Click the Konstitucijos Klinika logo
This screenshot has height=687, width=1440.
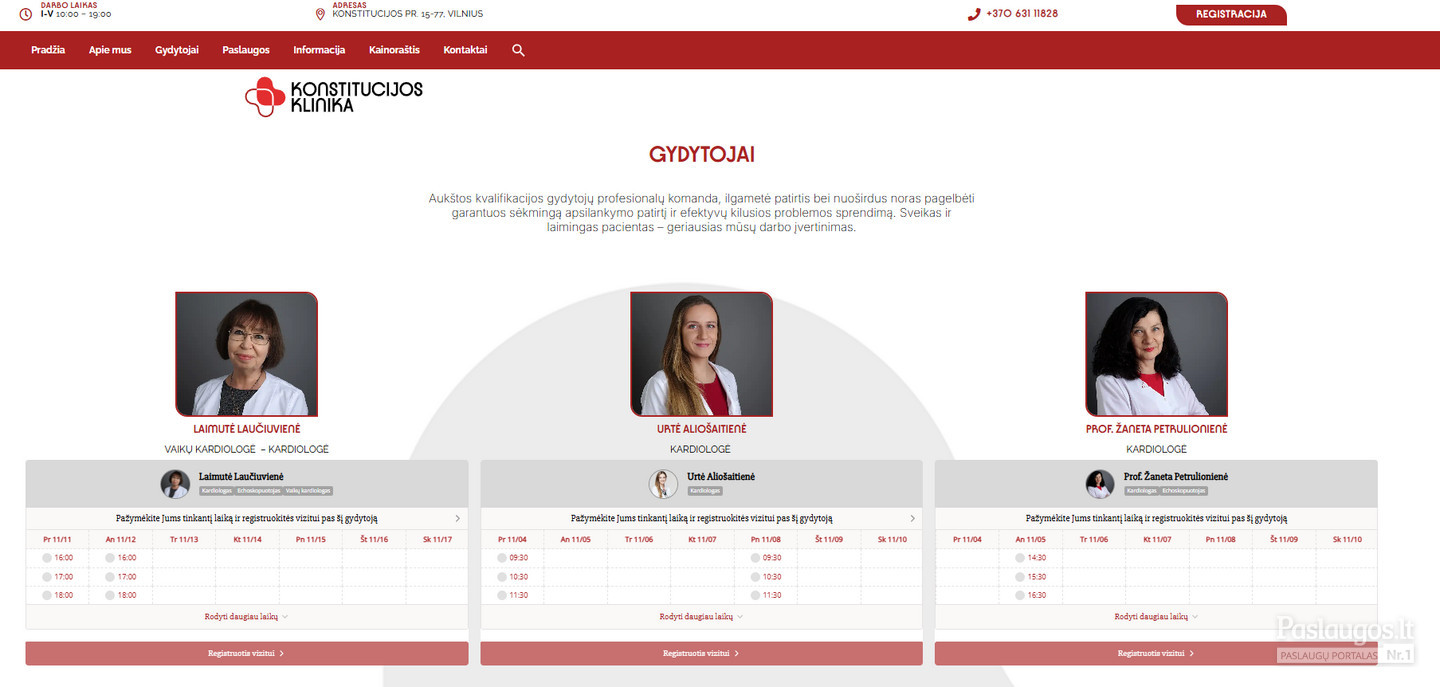334,97
